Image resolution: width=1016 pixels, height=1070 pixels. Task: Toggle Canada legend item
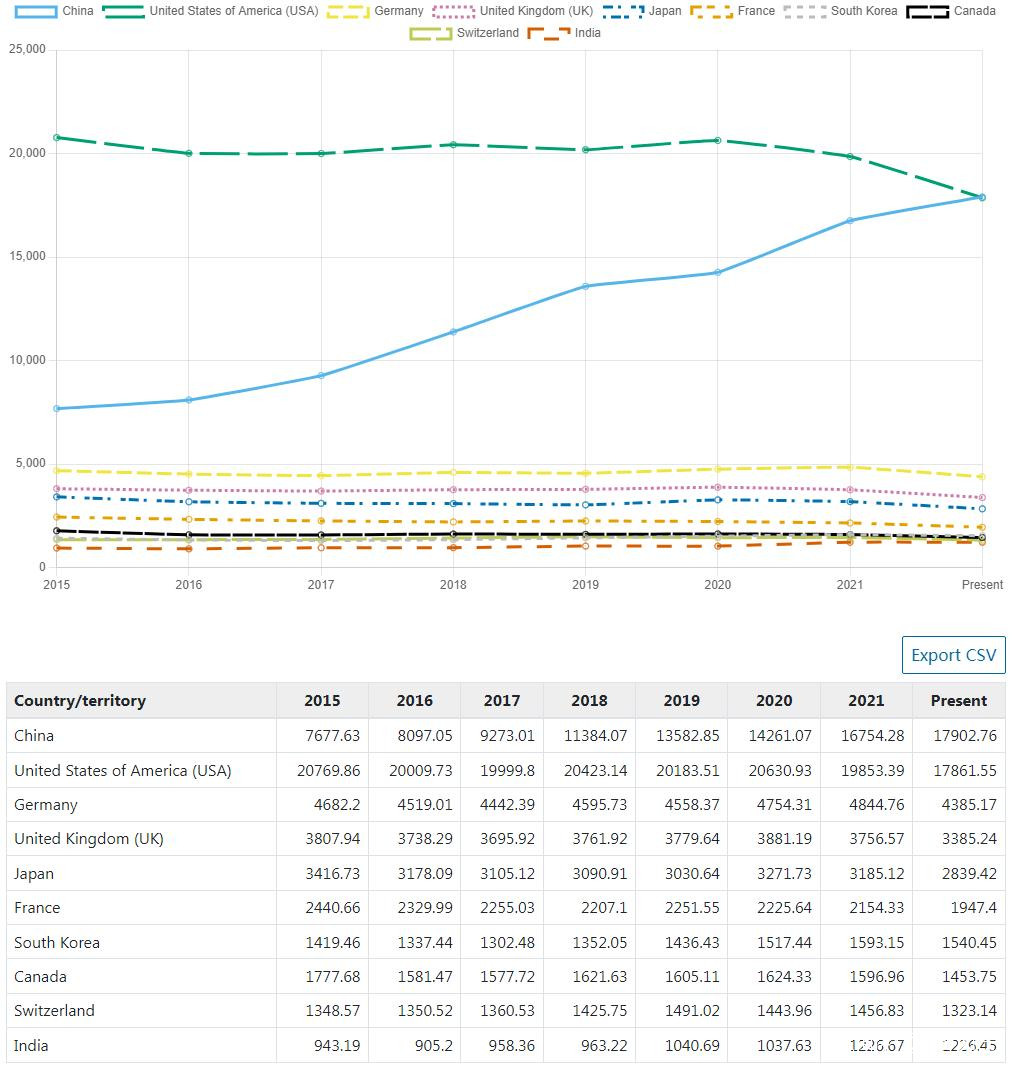click(927, 11)
